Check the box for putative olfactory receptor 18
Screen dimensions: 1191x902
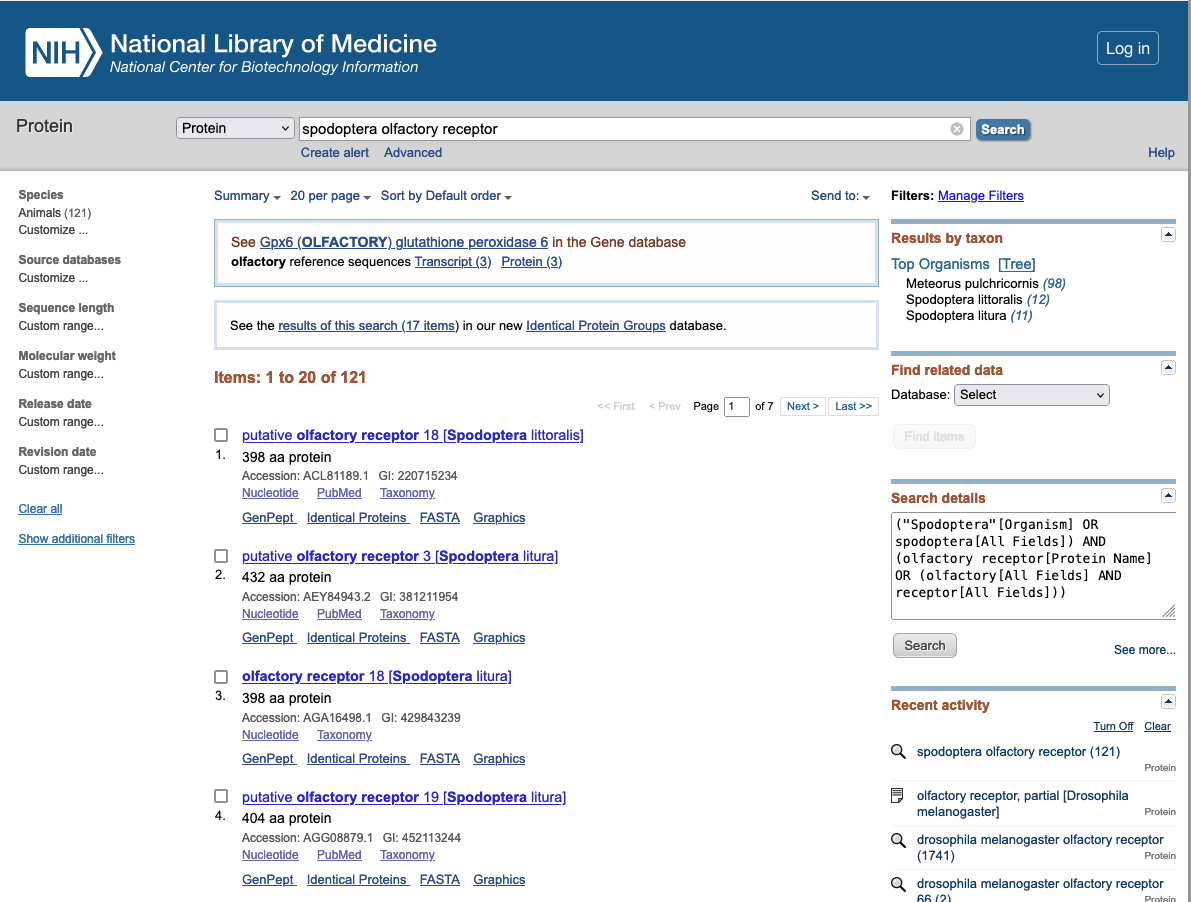click(x=221, y=435)
